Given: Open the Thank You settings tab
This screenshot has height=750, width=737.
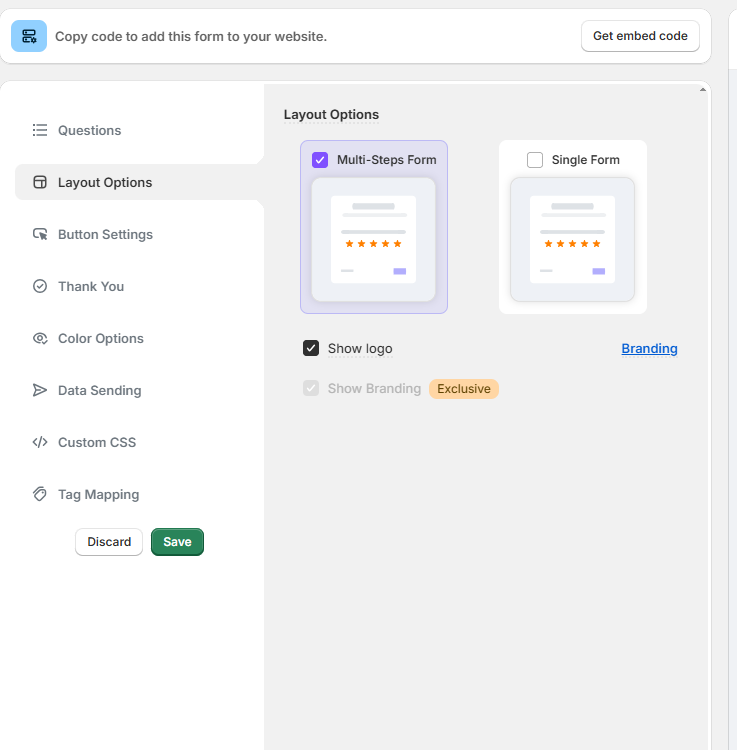Looking at the screenshot, I should (91, 286).
